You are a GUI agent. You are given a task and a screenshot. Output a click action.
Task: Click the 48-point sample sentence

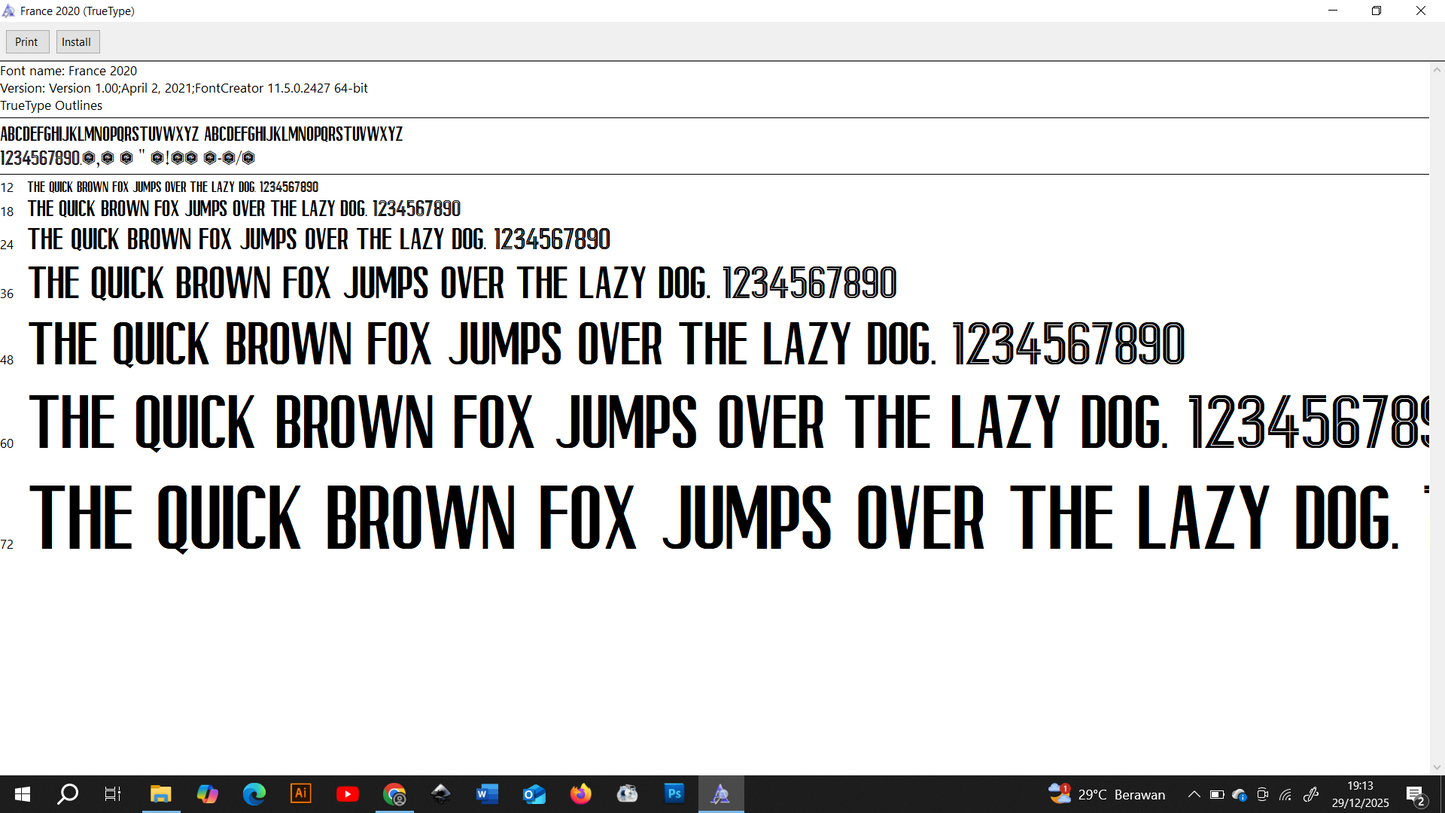(x=607, y=344)
